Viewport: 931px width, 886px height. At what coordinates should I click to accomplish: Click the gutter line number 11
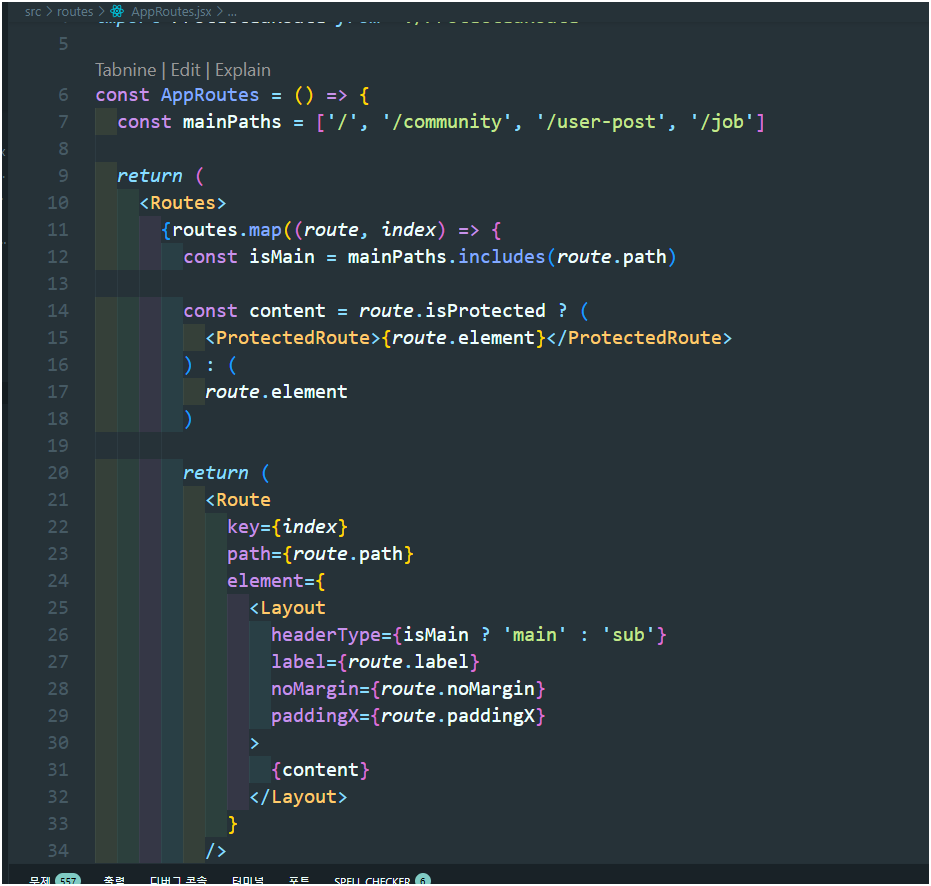click(58, 230)
